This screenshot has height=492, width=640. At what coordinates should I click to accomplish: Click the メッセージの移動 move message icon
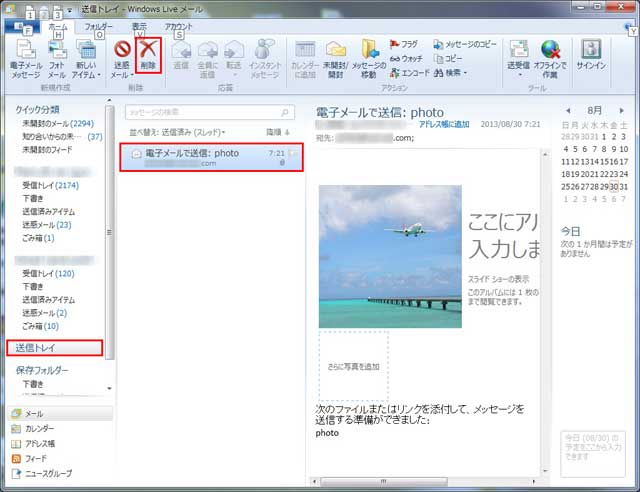point(370,58)
